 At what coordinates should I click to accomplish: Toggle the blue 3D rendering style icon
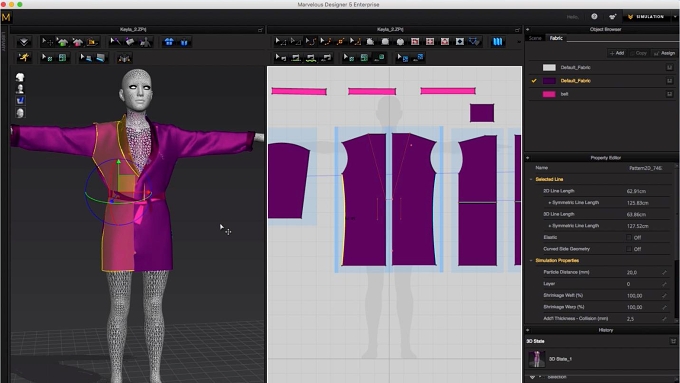[20, 101]
